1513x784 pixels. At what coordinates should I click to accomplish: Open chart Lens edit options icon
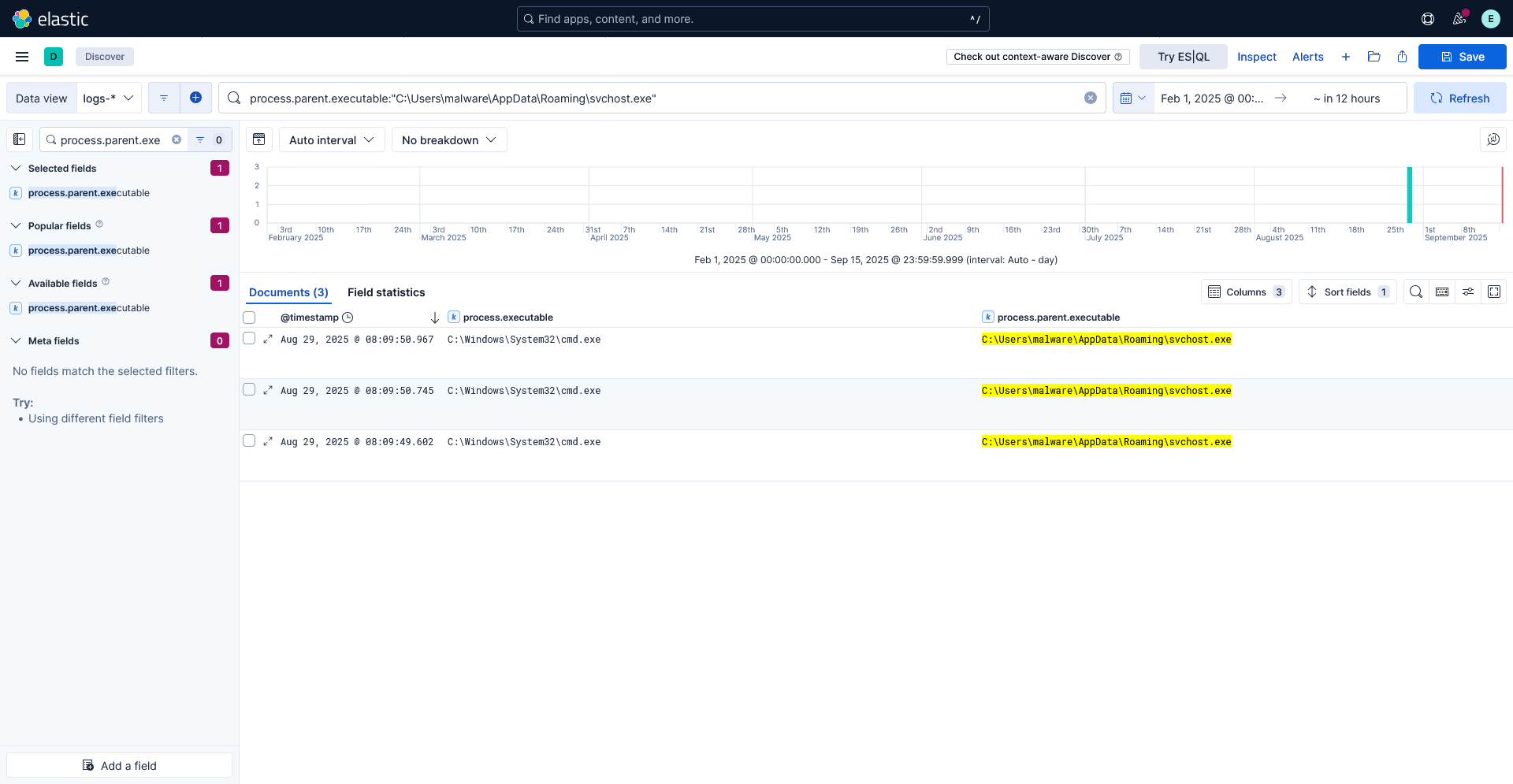click(x=1493, y=139)
